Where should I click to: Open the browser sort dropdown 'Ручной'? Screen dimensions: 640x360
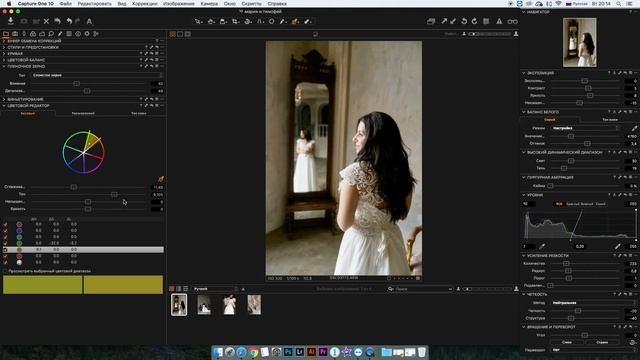pos(215,289)
